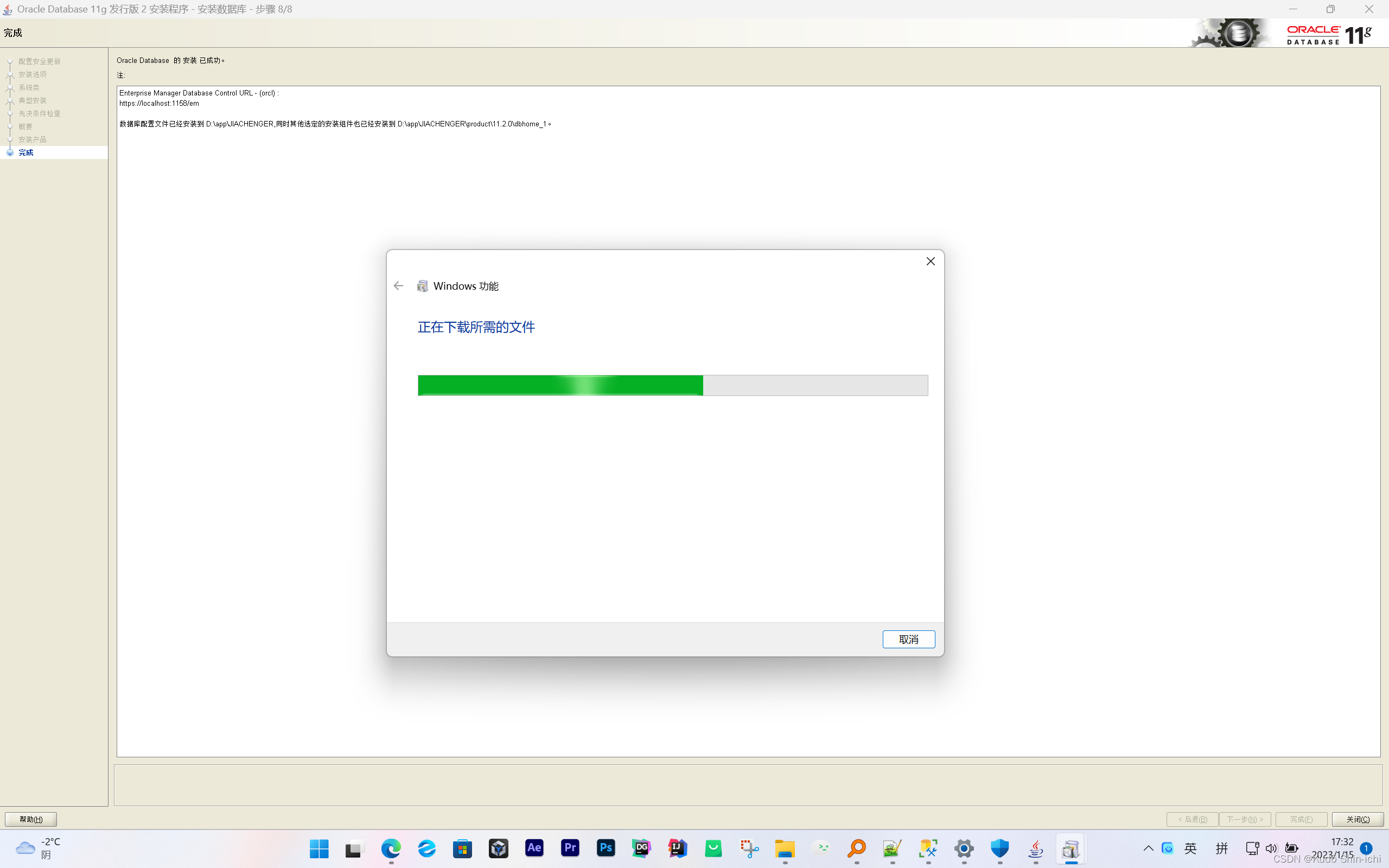Open Microsoft Store taskbar icon
The width and height of the screenshot is (1389, 868).
click(463, 848)
